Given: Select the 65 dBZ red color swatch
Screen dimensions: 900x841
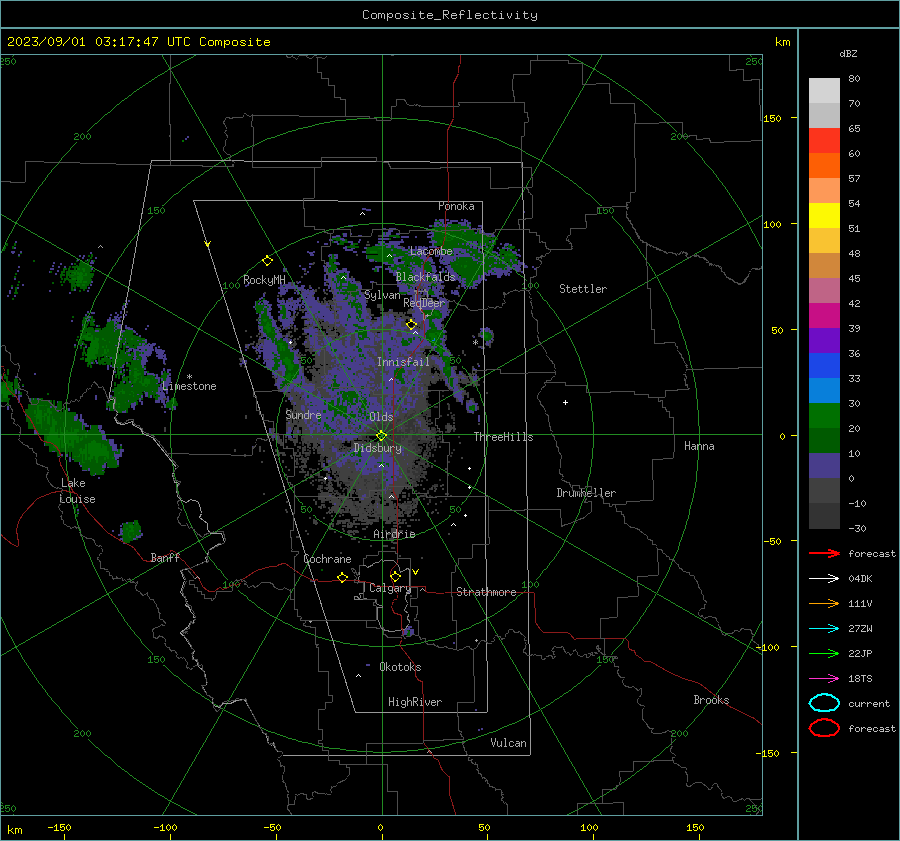Looking at the screenshot, I should click(824, 140).
